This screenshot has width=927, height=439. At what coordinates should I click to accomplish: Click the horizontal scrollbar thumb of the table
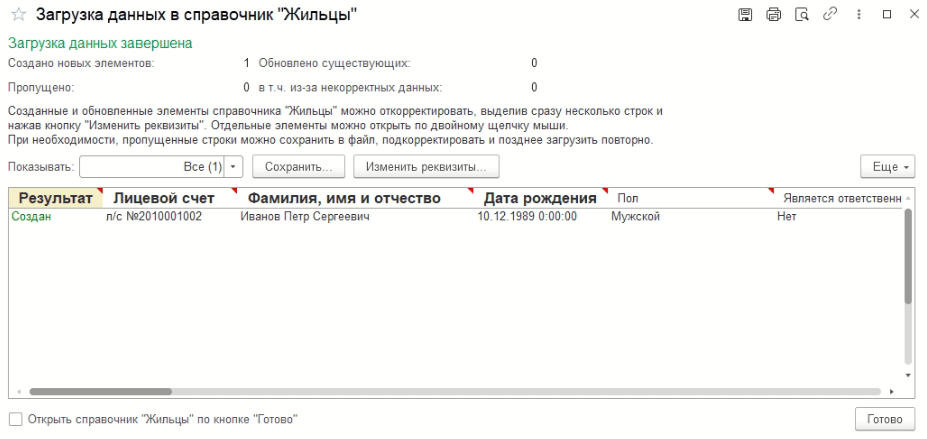coord(101,392)
